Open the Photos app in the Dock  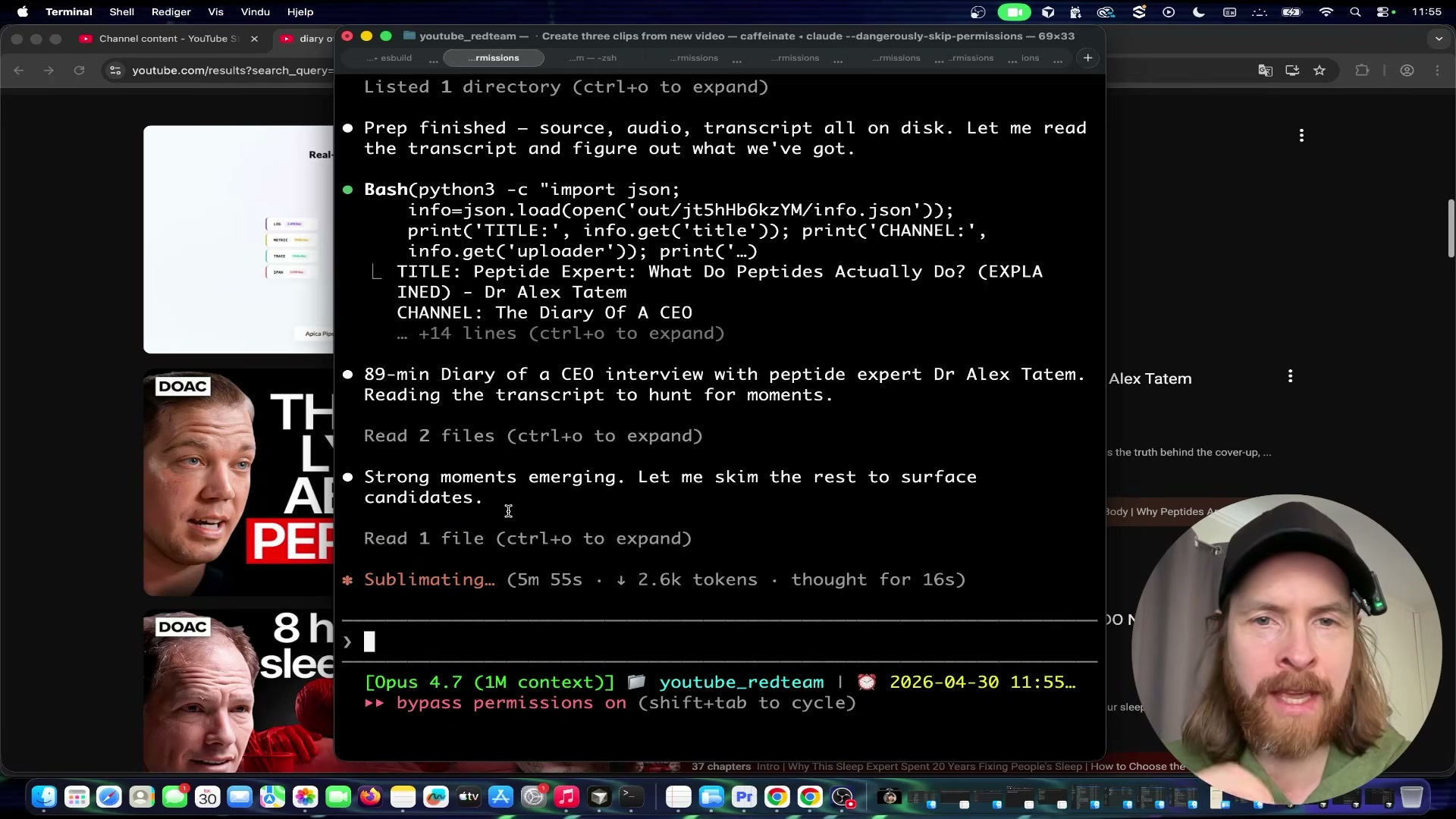305,797
